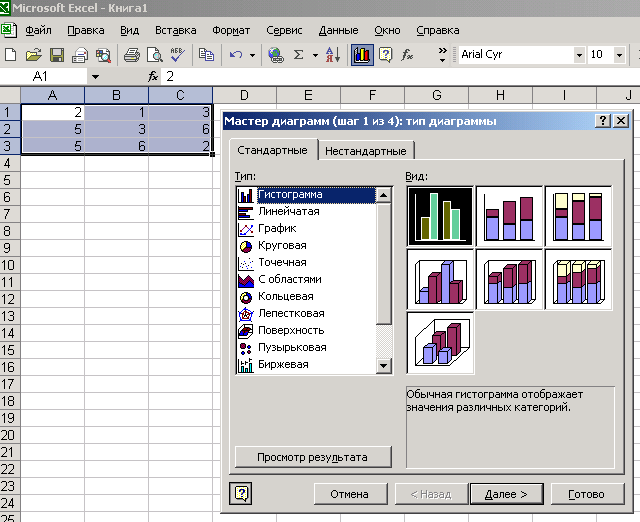Open the Справка menu

(438, 31)
